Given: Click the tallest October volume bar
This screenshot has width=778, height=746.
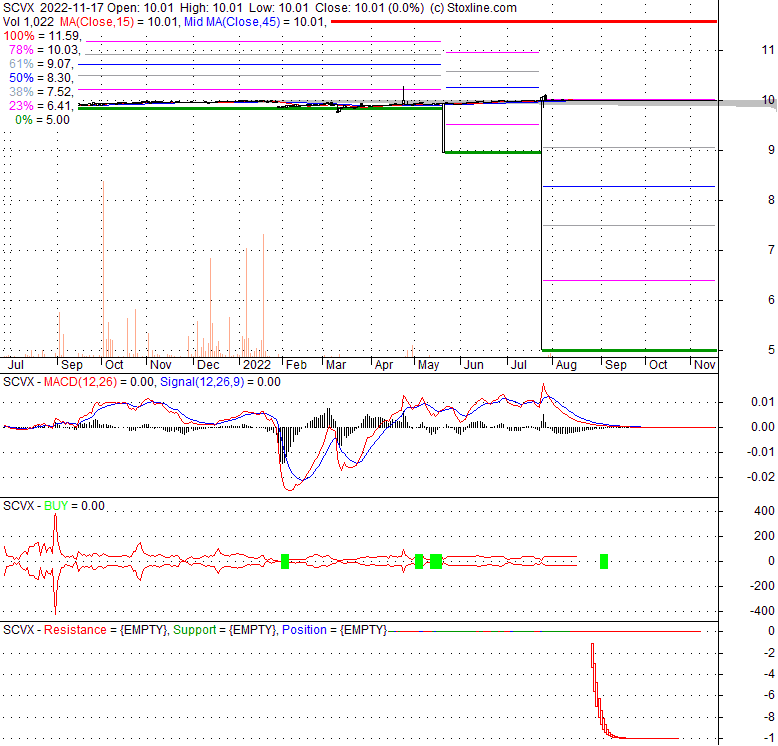Looking at the screenshot, I should click(103, 268).
